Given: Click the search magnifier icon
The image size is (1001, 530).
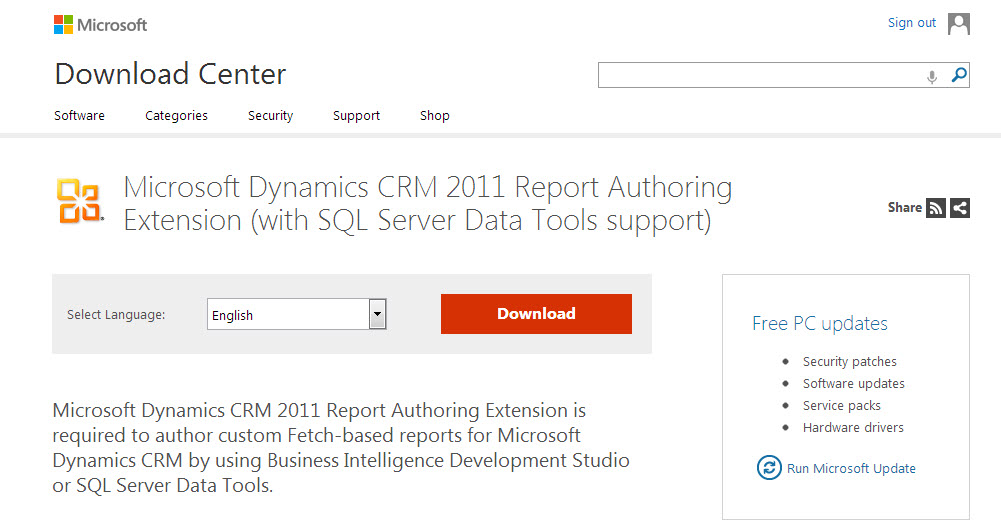Looking at the screenshot, I should click(959, 75).
